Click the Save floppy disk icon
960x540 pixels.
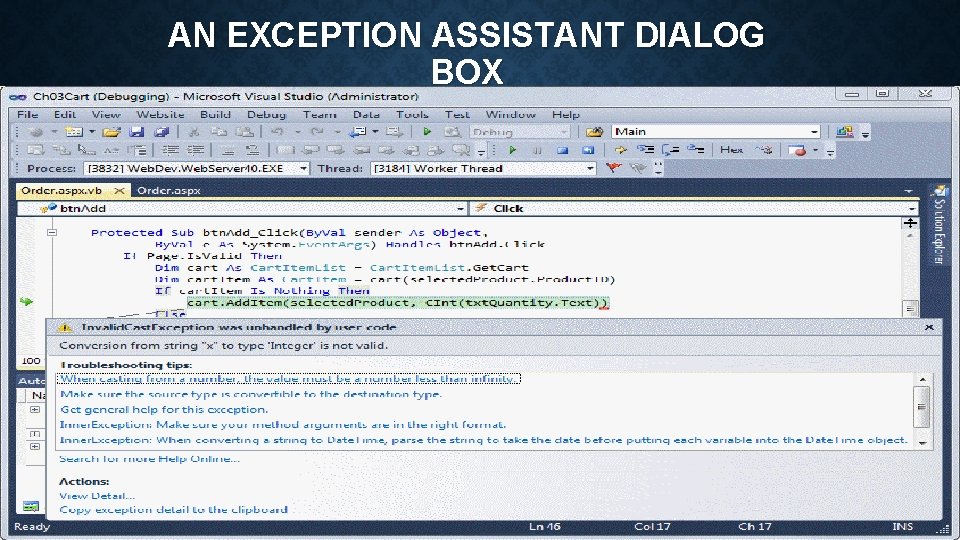[x=137, y=132]
